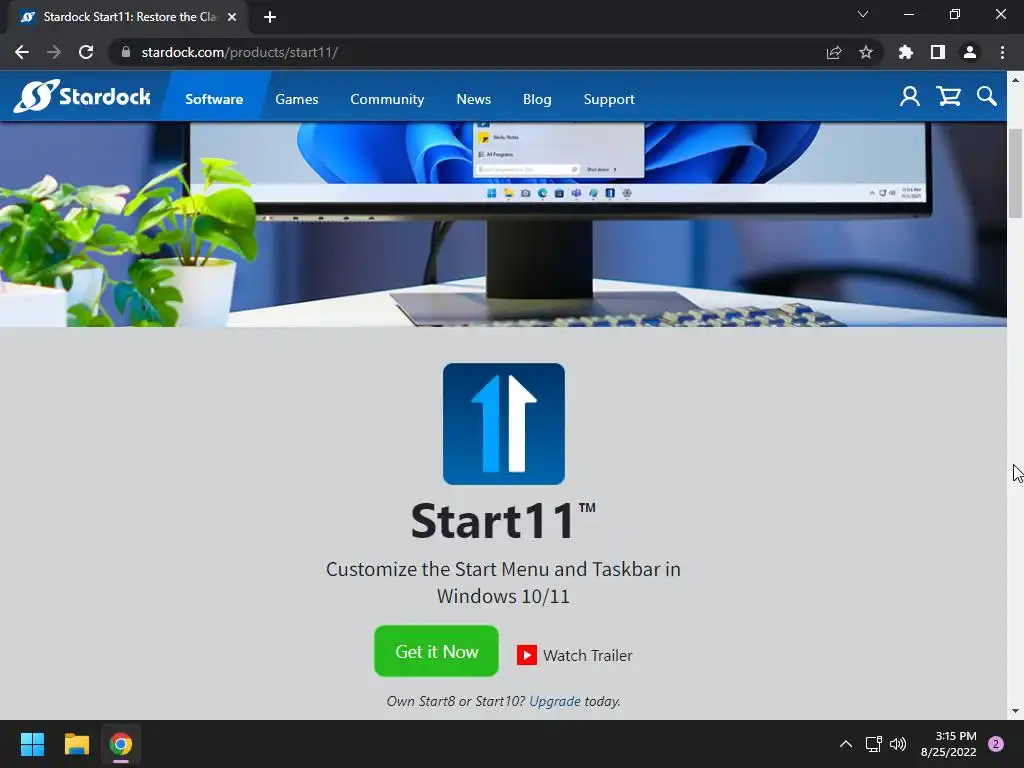This screenshot has height=768, width=1024.
Task: Click the hero monitor banner image
Action: (503, 224)
